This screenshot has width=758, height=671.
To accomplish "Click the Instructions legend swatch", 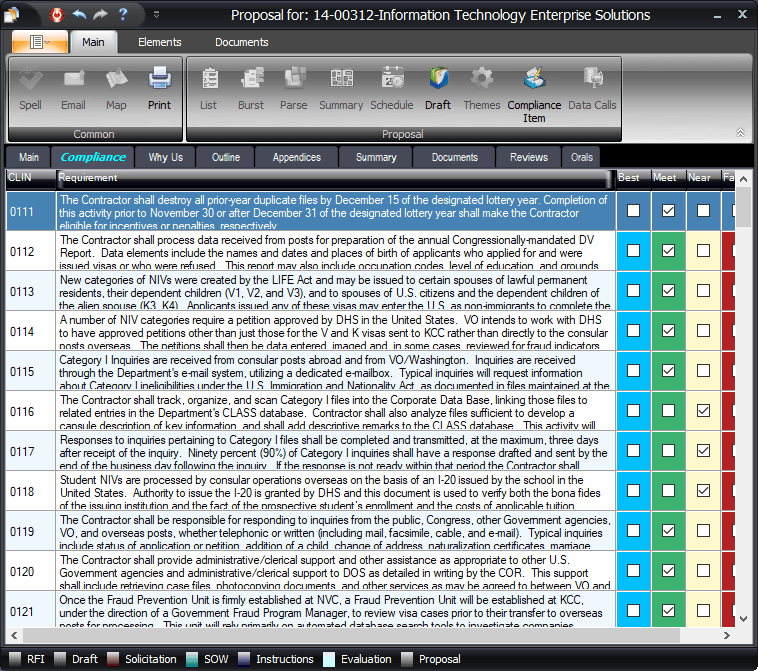I will click(x=244, y=659).
